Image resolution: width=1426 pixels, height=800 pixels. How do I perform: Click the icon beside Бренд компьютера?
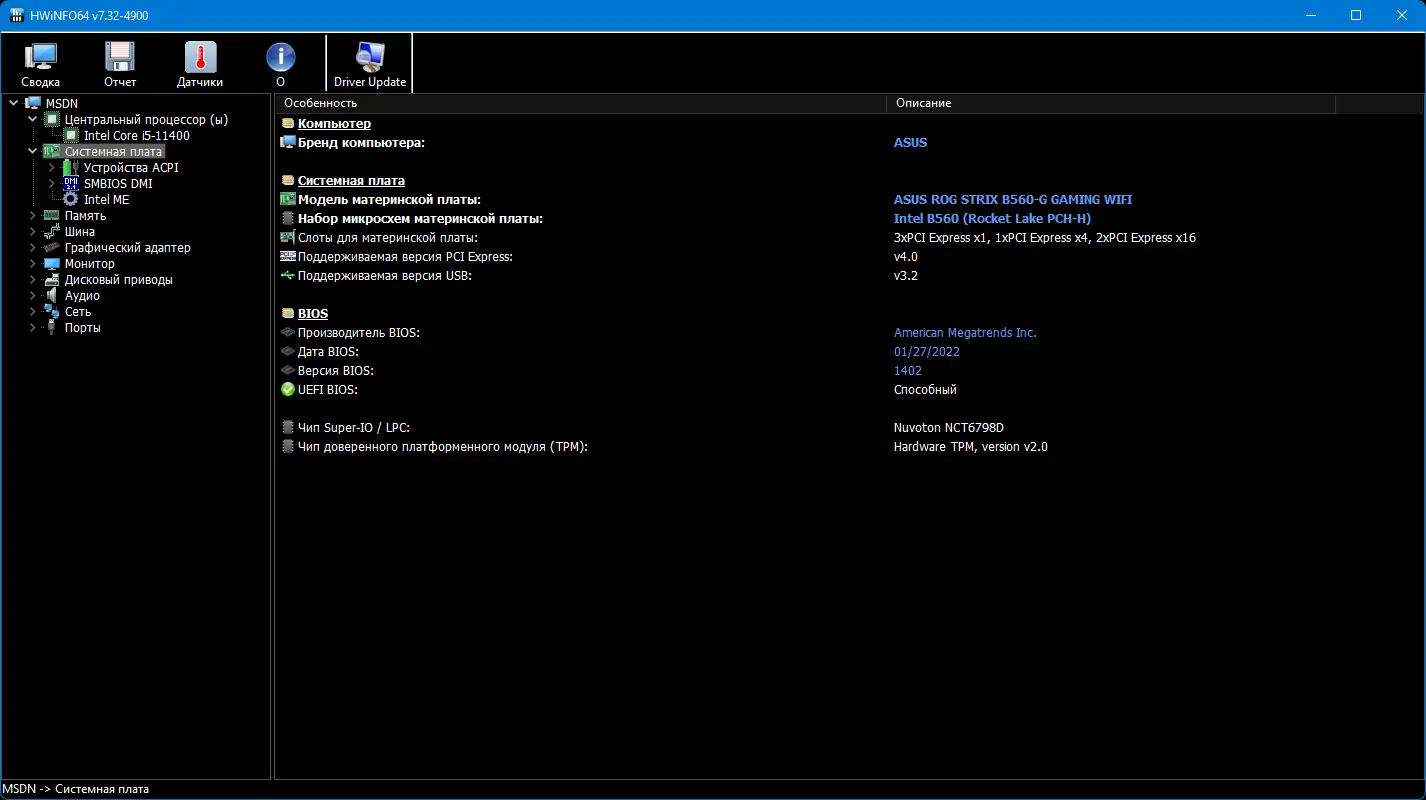pyautogui.click(x=288, y=142)
